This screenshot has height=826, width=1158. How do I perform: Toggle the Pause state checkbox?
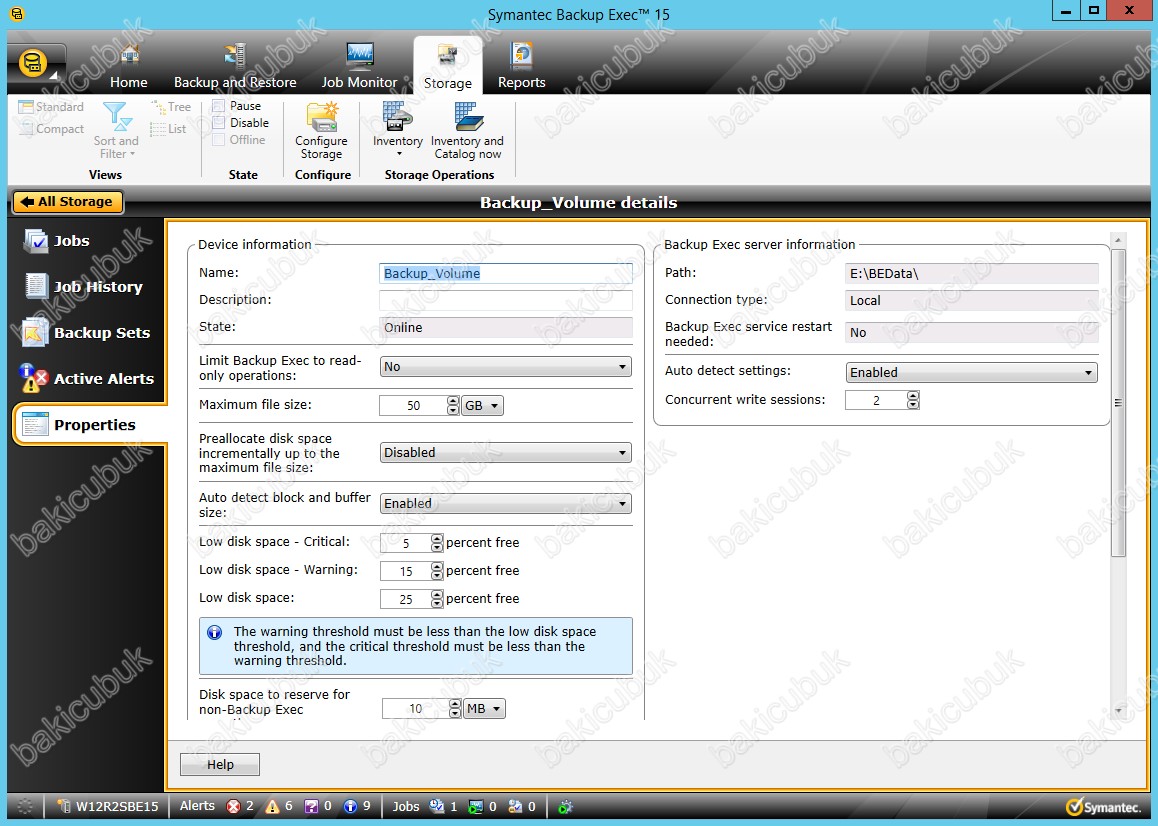[x=219, y=106]
